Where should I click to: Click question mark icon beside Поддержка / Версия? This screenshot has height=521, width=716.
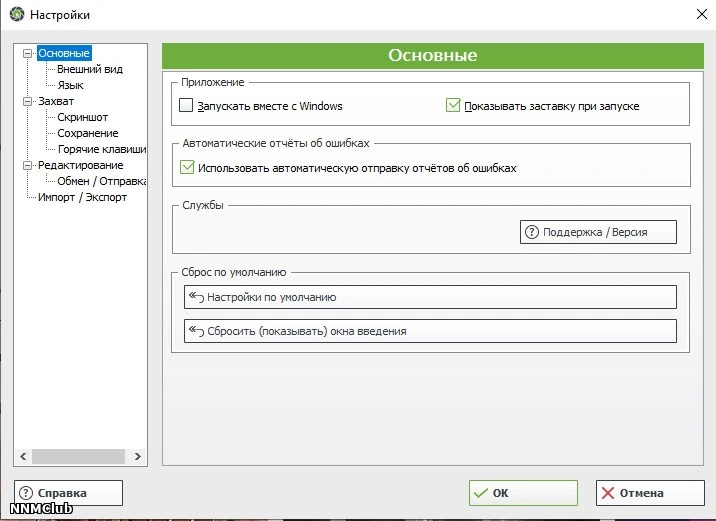[532, 232]
